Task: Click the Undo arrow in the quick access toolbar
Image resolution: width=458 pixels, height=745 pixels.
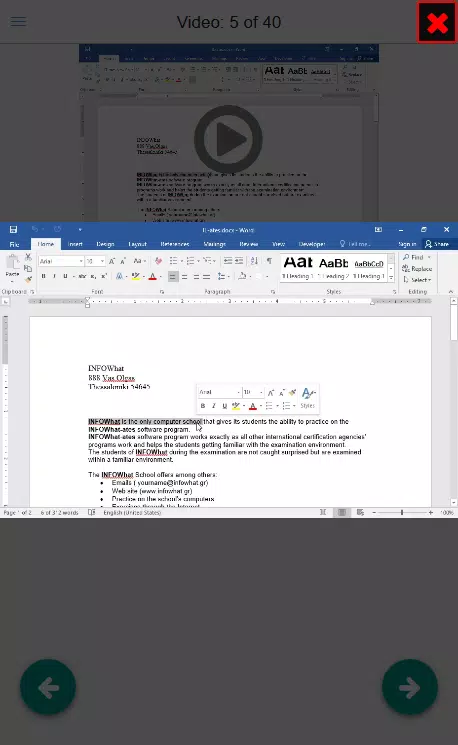Action: tap(35, 229)
